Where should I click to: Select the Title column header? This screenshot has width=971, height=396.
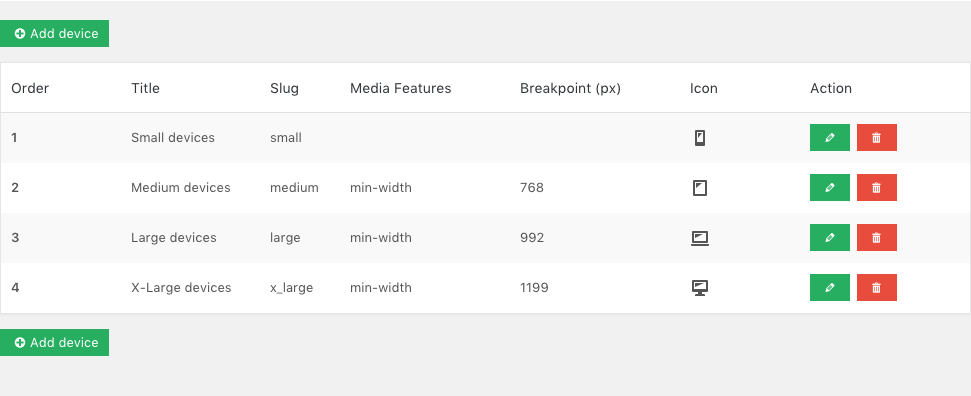(146, 88)
